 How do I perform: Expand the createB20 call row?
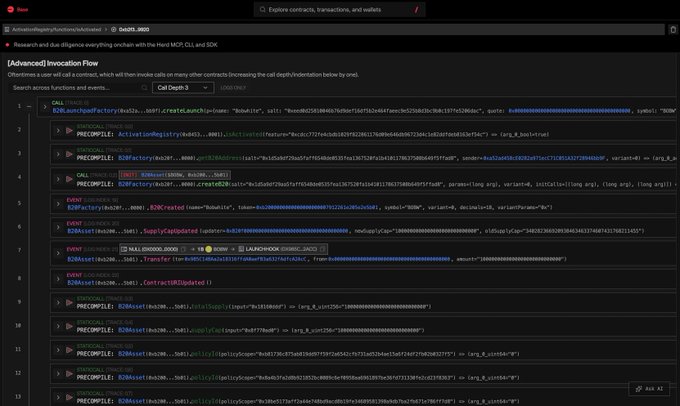pos(58,179)
